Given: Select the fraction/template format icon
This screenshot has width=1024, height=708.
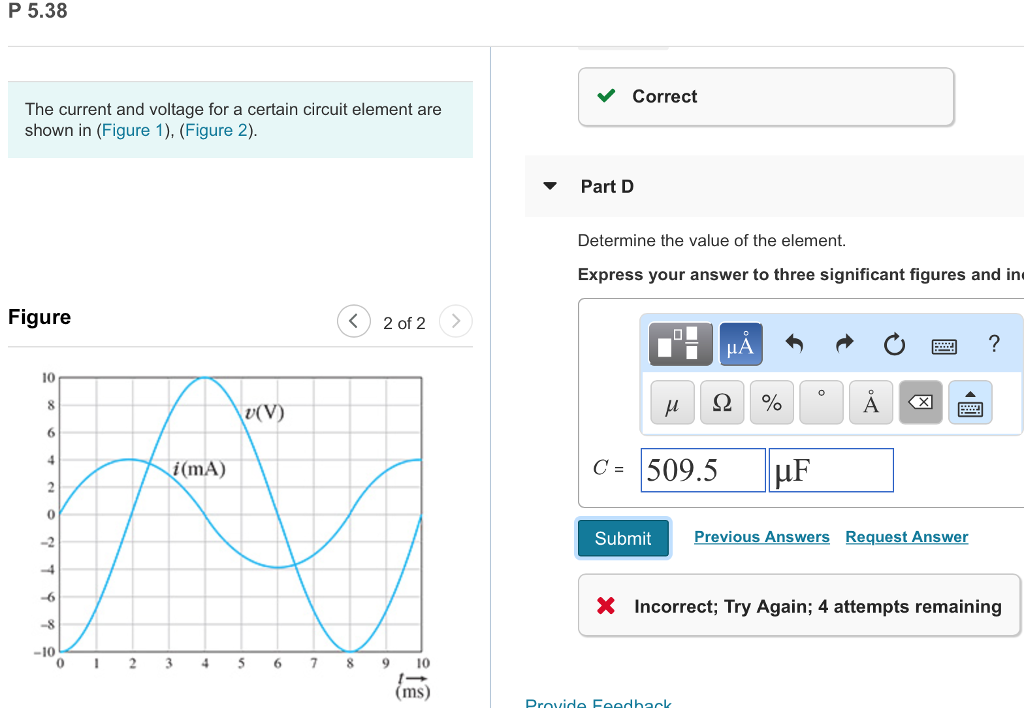Looking at the screenshot, I should (x=680, y=344).
